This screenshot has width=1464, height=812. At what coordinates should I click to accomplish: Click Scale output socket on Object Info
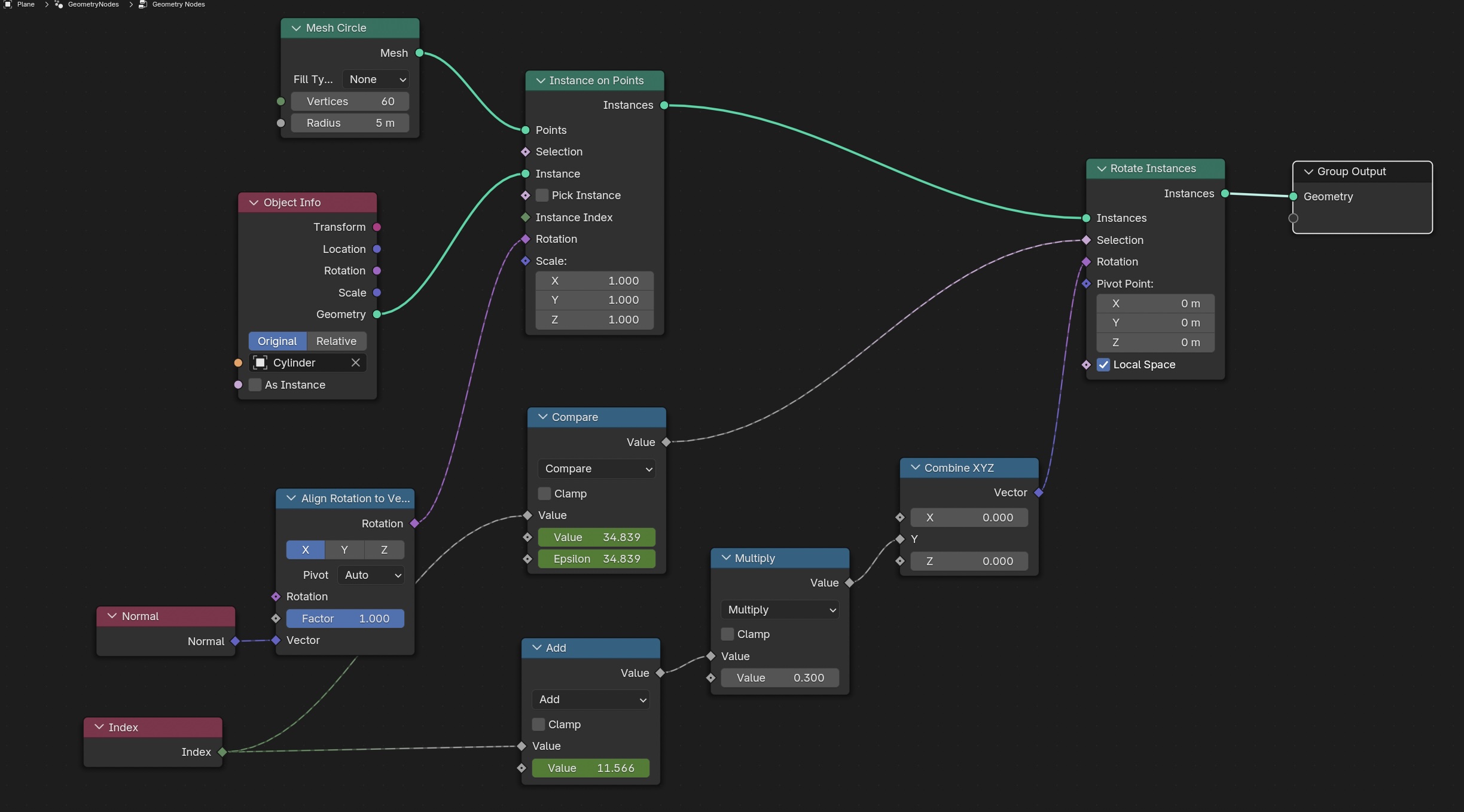coord(377,293)
